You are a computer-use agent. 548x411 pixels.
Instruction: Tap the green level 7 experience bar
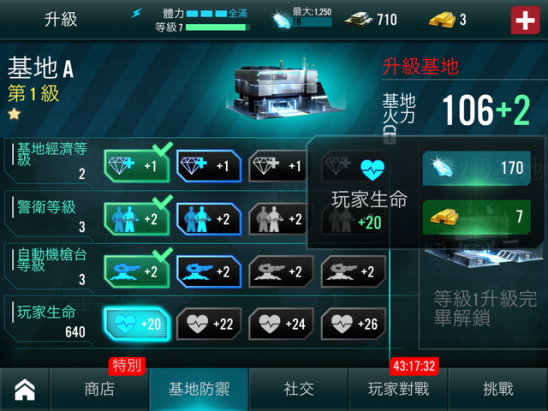click(218, 27)
